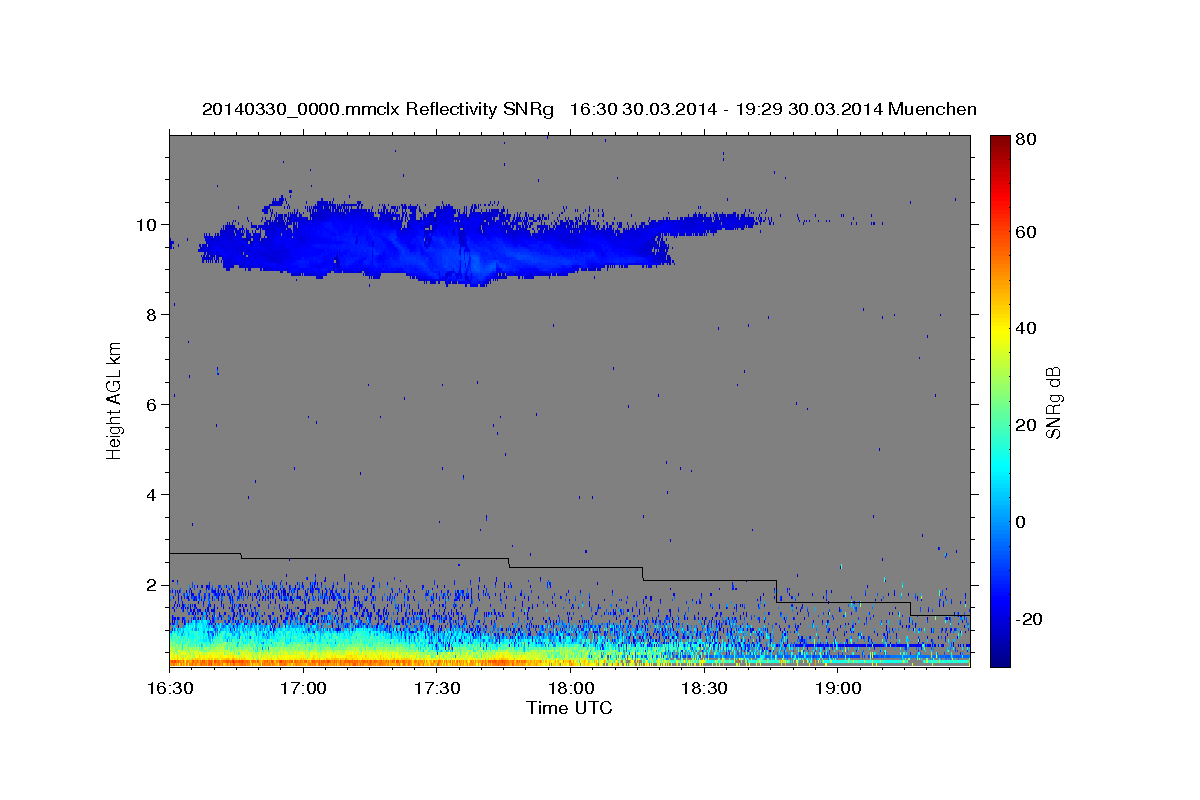The height and width of the screenshot is (800, 1200).
Task: Click the 19:00 time axis tick label
Action: 837,689
